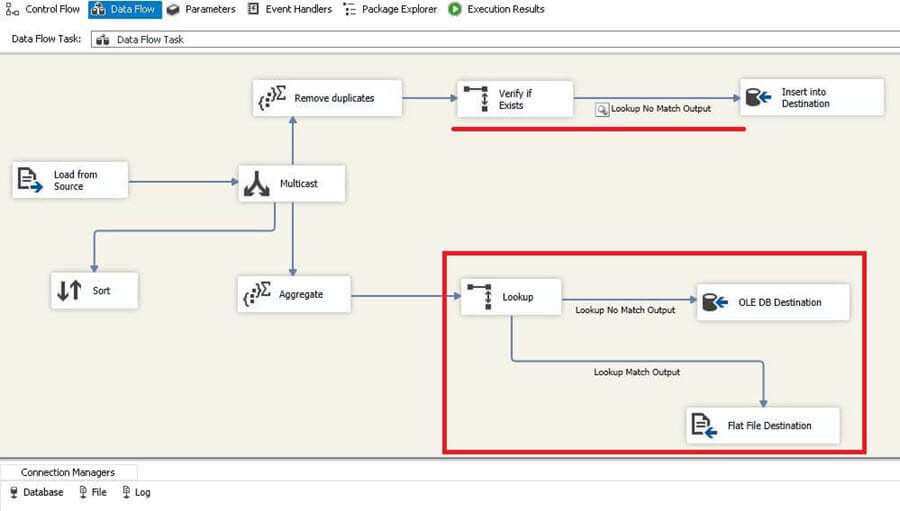Select the Sort component label
Screen dimensions: 900x511
pyautogui.click(x=101, y=291)
